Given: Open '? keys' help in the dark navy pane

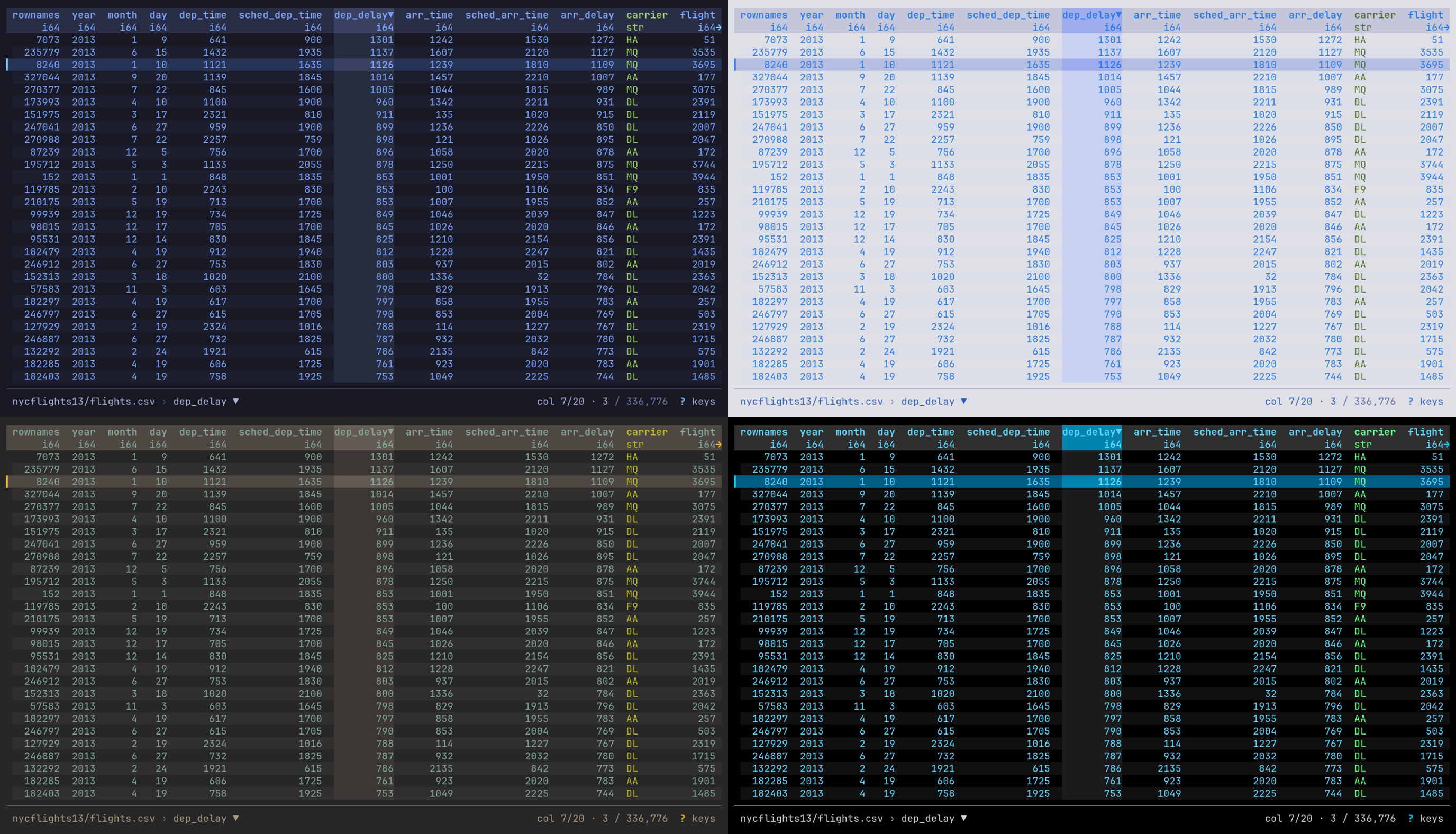Looking at the screenshot, I should pyautogui.click(x=697, y=402).
